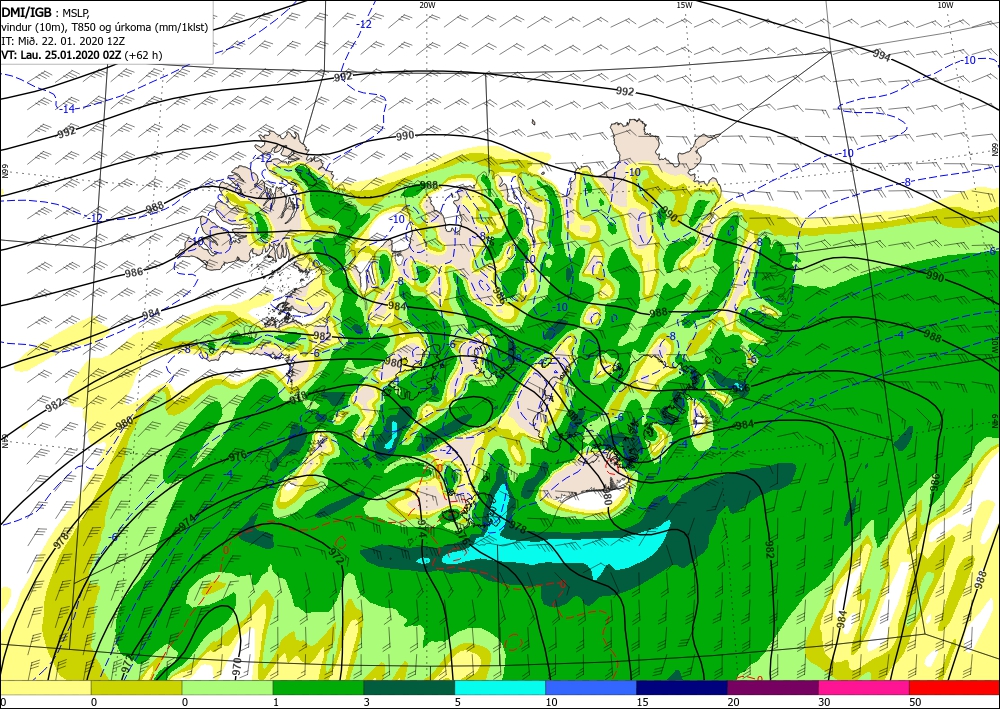
Task: Click the pale yellow legend swatch
Action: 45,687
